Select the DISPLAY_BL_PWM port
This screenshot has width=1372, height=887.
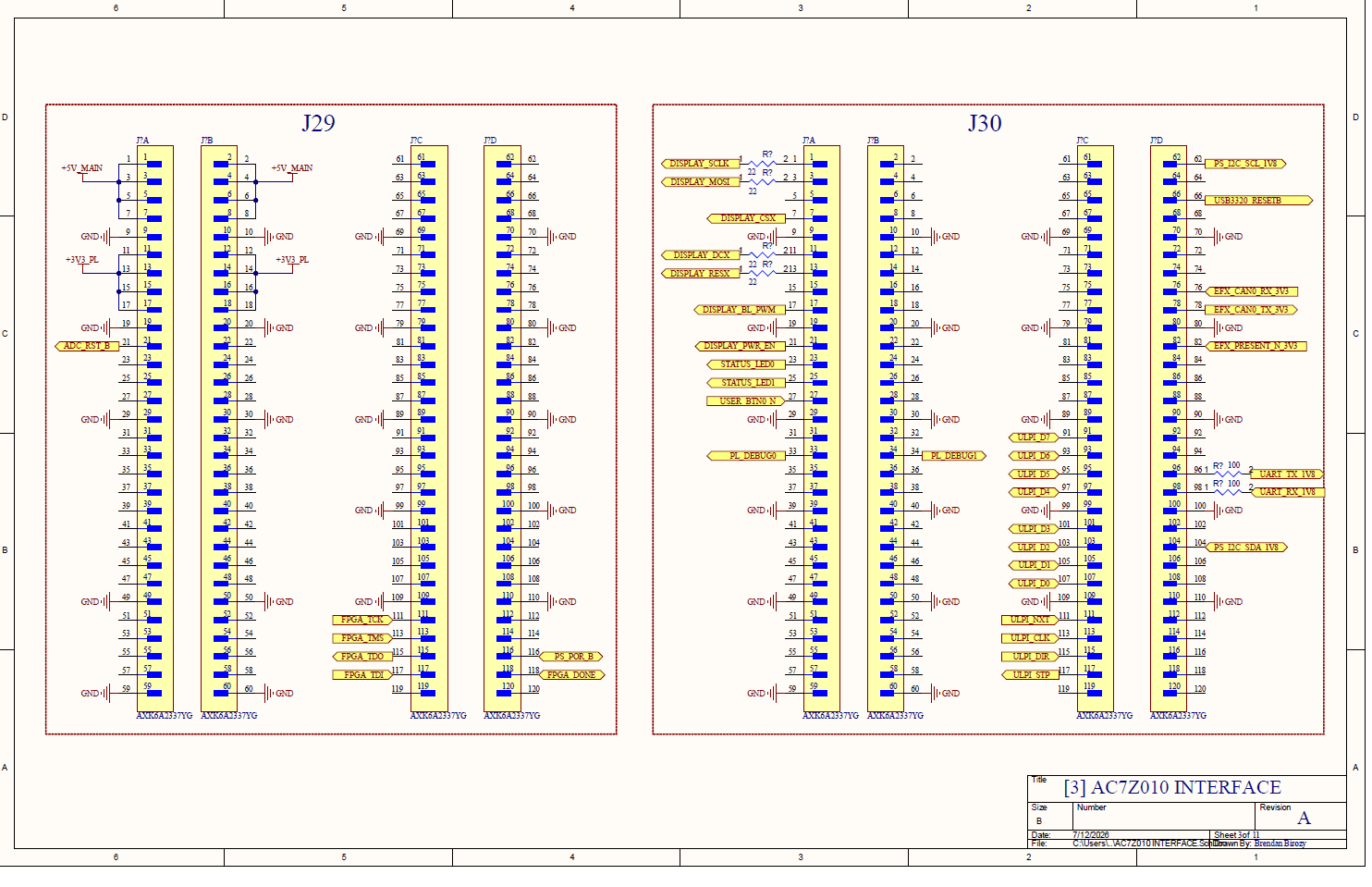(740, 310)
